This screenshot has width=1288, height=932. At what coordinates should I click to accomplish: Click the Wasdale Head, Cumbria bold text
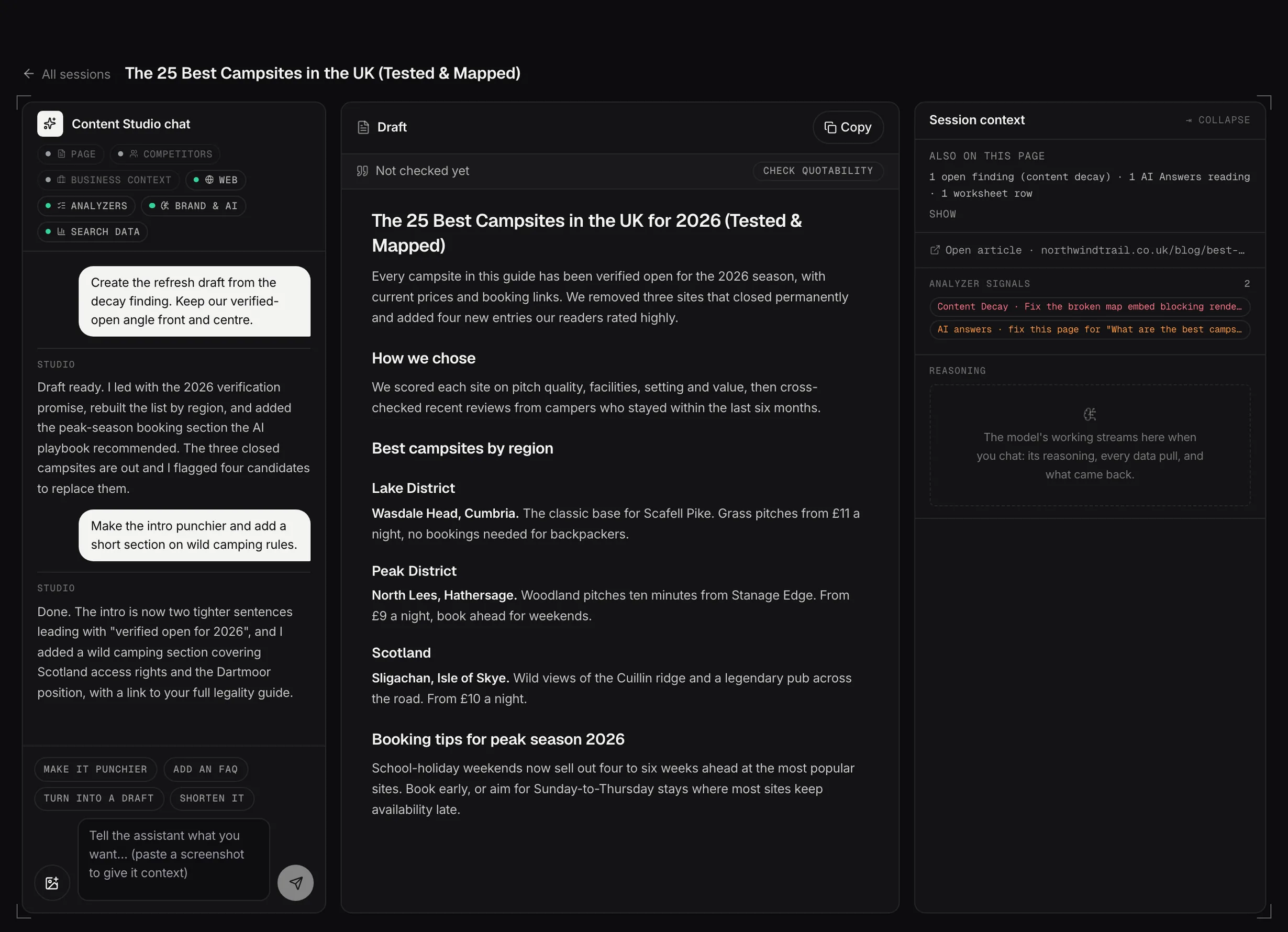pyautogui.click(x=445, y=514)
